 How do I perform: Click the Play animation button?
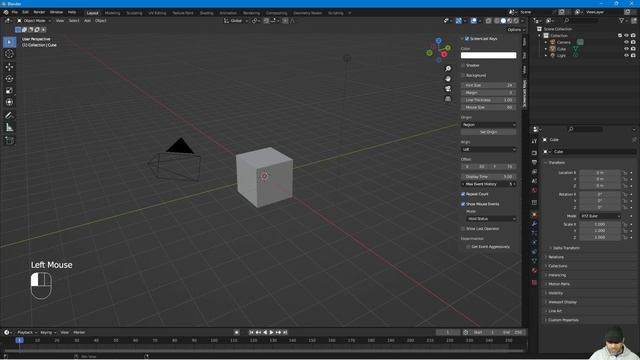(271, 332)
